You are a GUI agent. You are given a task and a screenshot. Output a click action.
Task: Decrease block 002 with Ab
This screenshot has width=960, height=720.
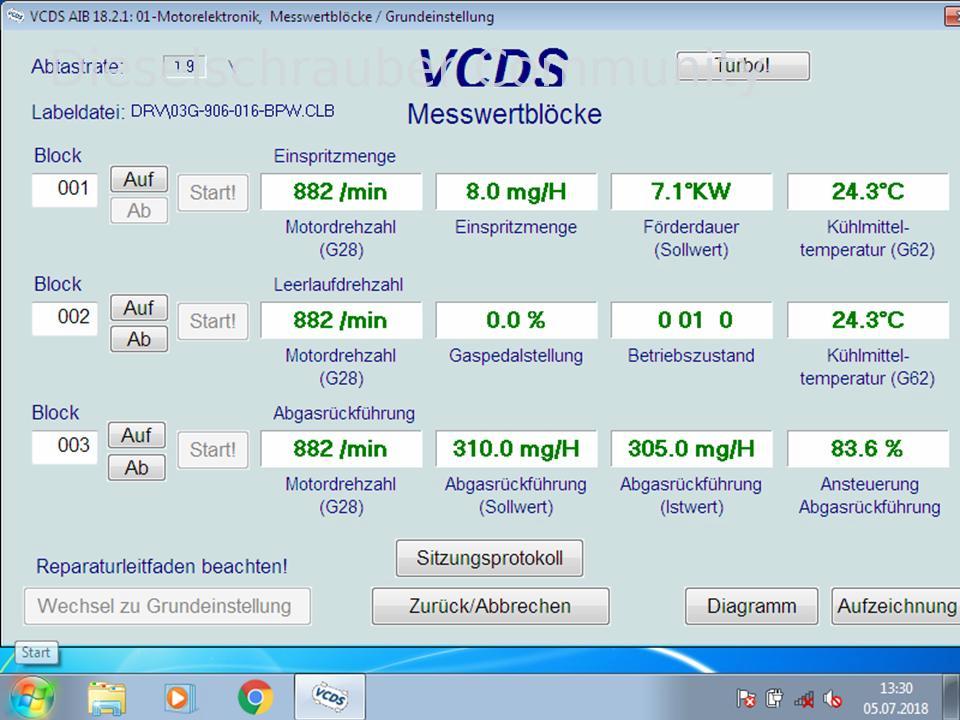[139, 339]
